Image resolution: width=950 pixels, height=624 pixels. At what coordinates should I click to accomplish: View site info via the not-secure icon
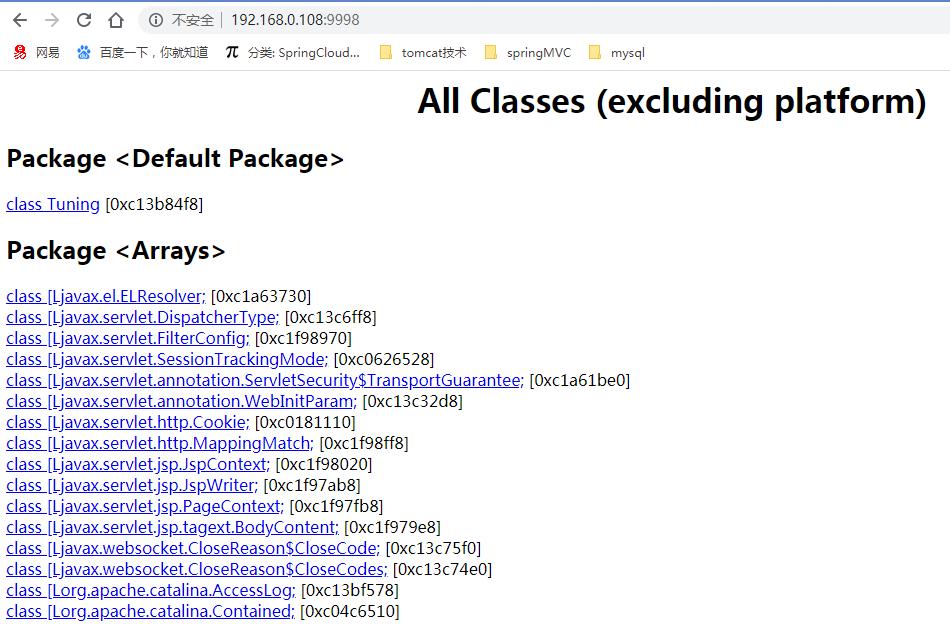[x=156, y=20]
